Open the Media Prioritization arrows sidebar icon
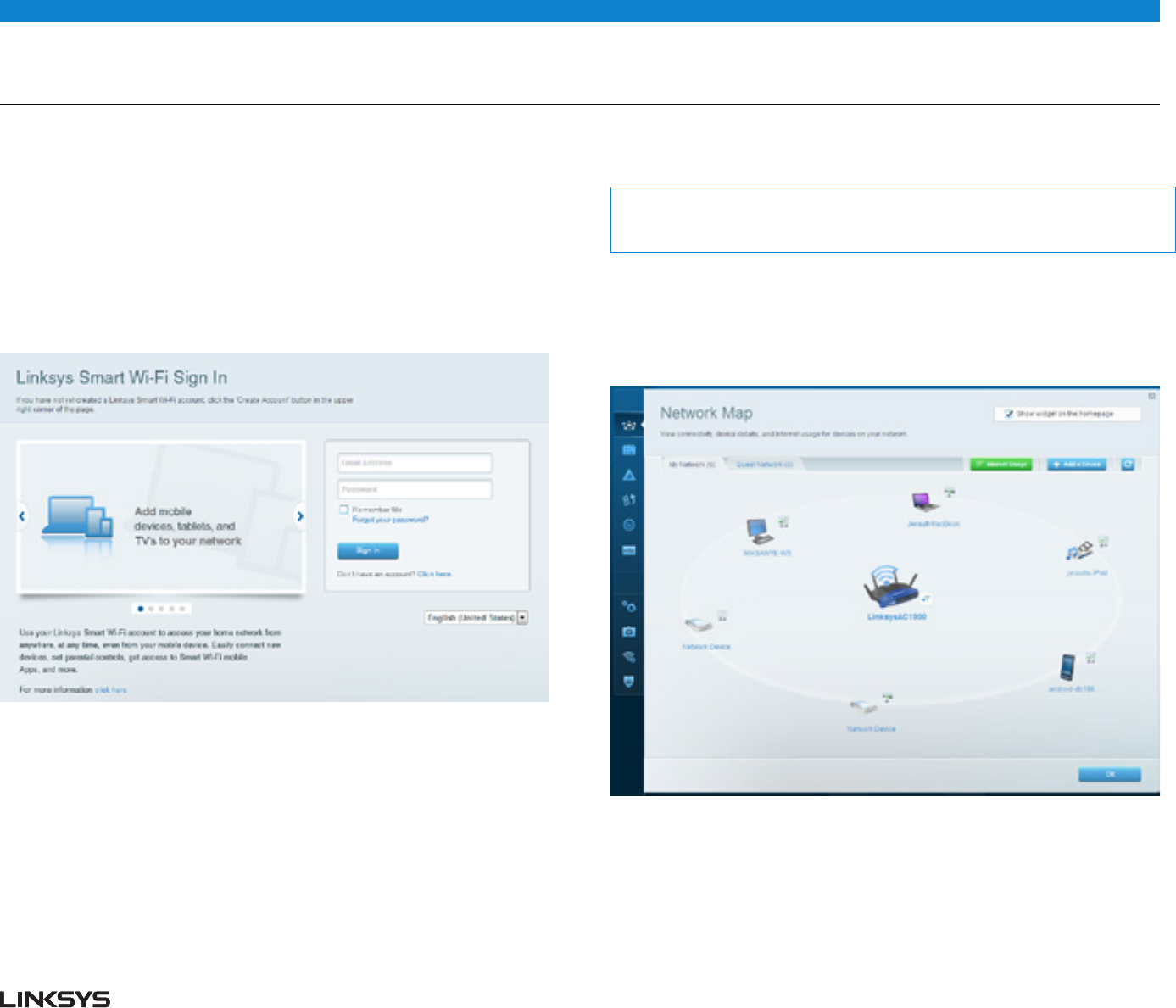Screen dimensions: 1176x1008 point(628,500)
